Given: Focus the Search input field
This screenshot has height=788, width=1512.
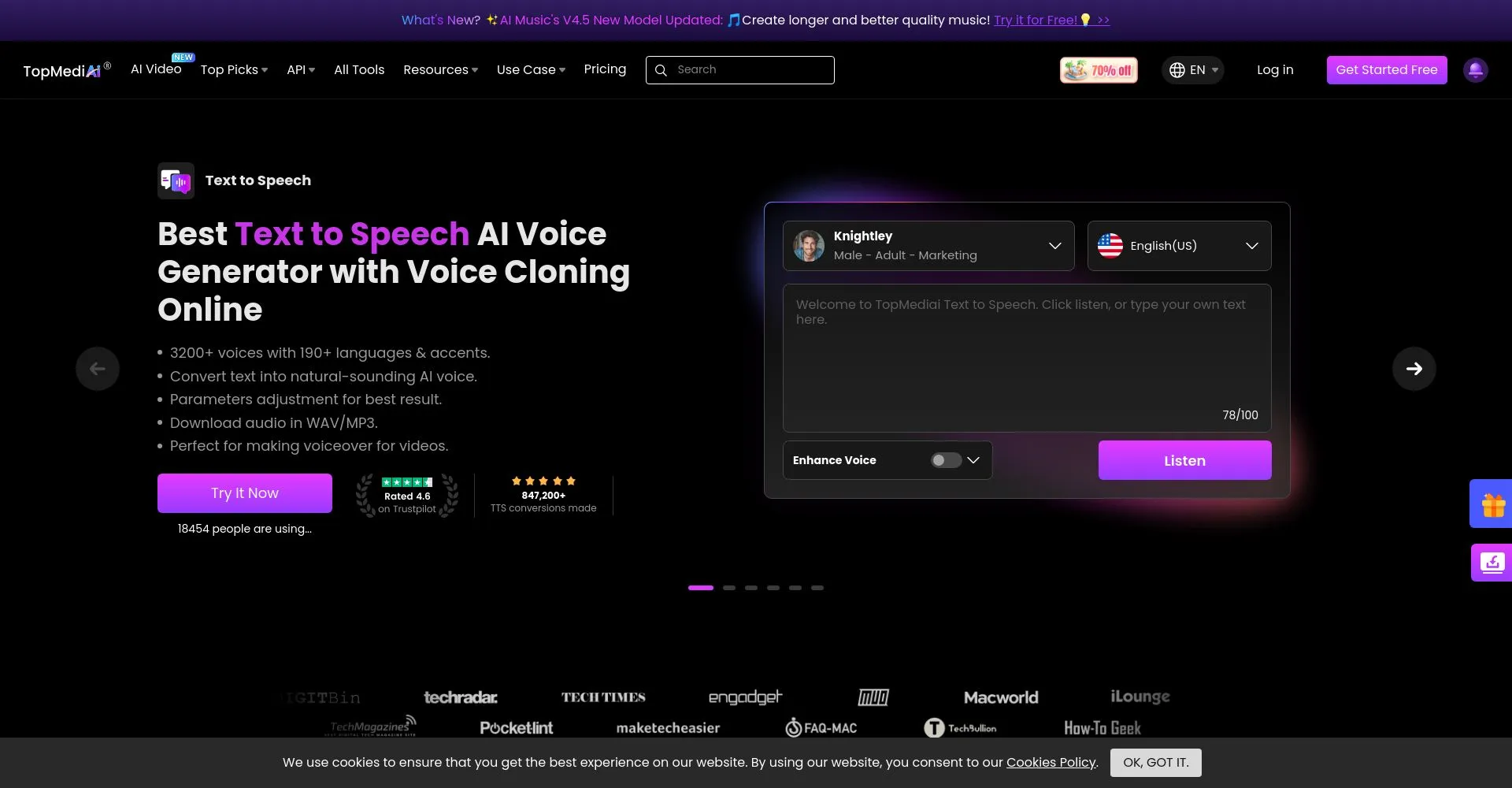Looking at the screenshot, I should click(740, 70).
